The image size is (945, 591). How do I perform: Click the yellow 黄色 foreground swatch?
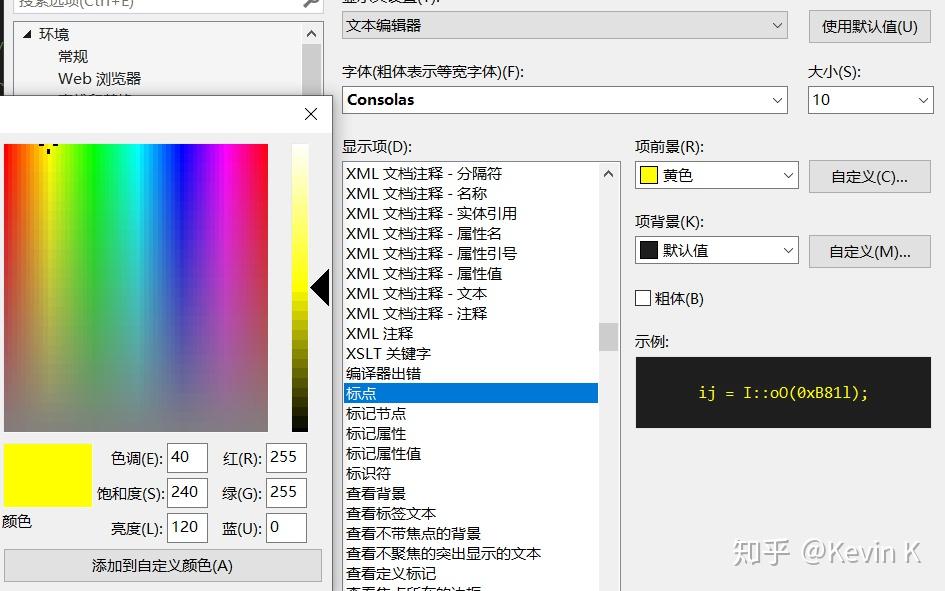(x=649, y=174)
